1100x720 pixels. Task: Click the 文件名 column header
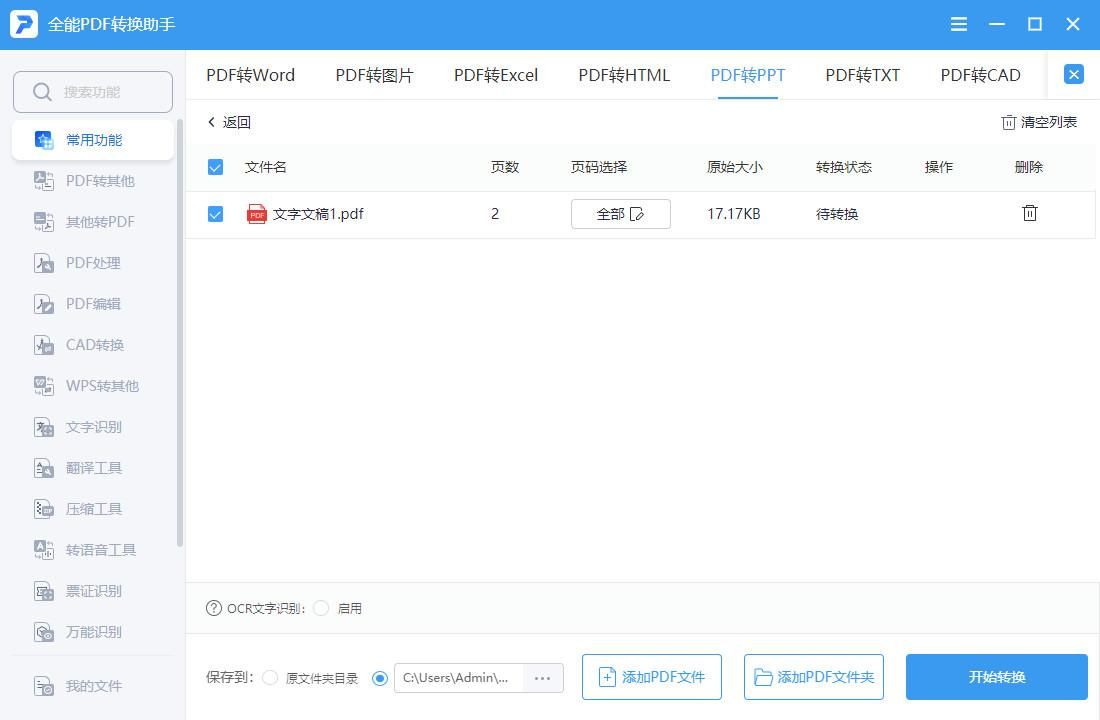[x=265, y=167]
